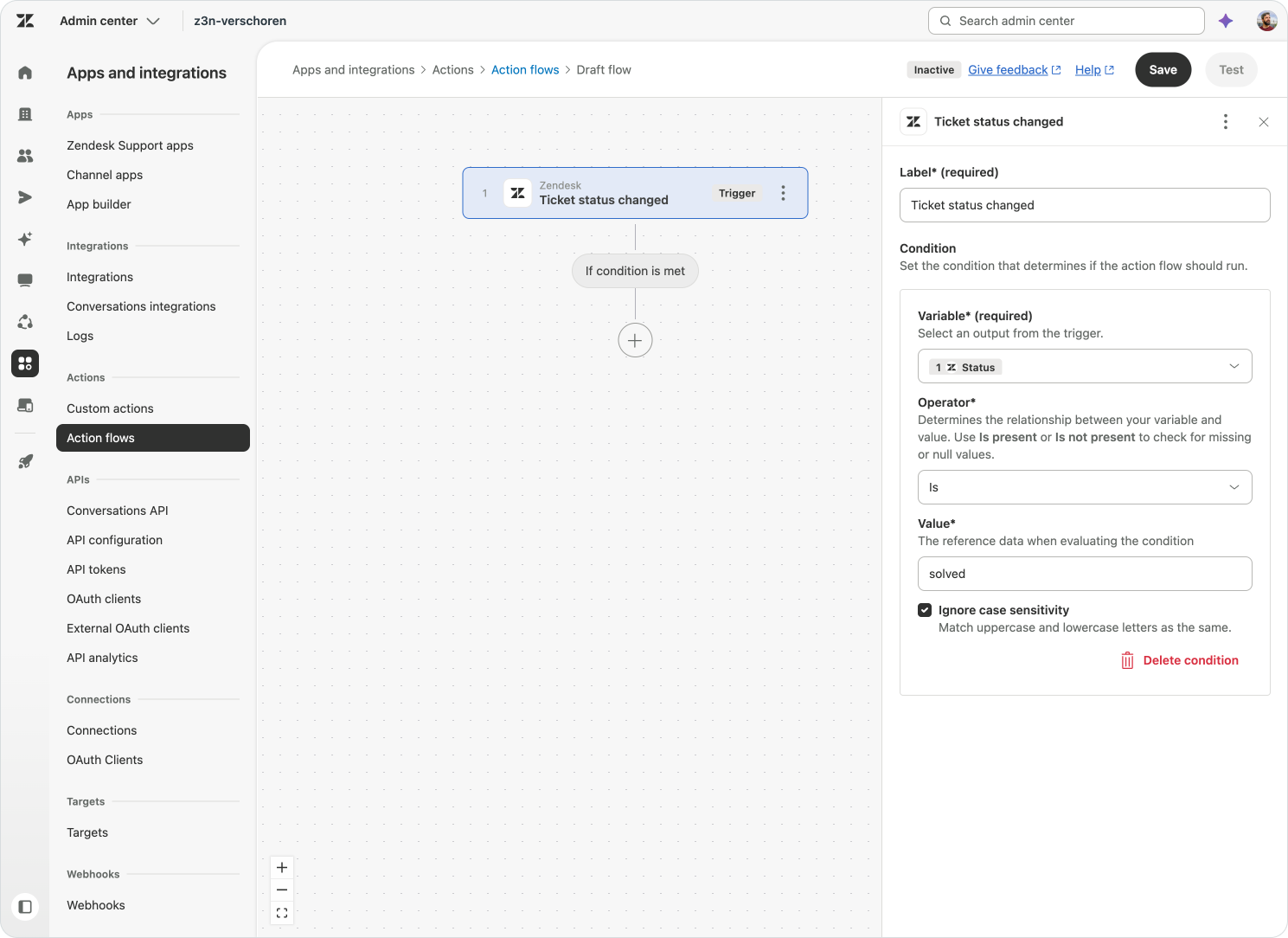Open the Marketplace icon in left rail
The height and width of the screenshot is (938, 1288).
(25, 405)
